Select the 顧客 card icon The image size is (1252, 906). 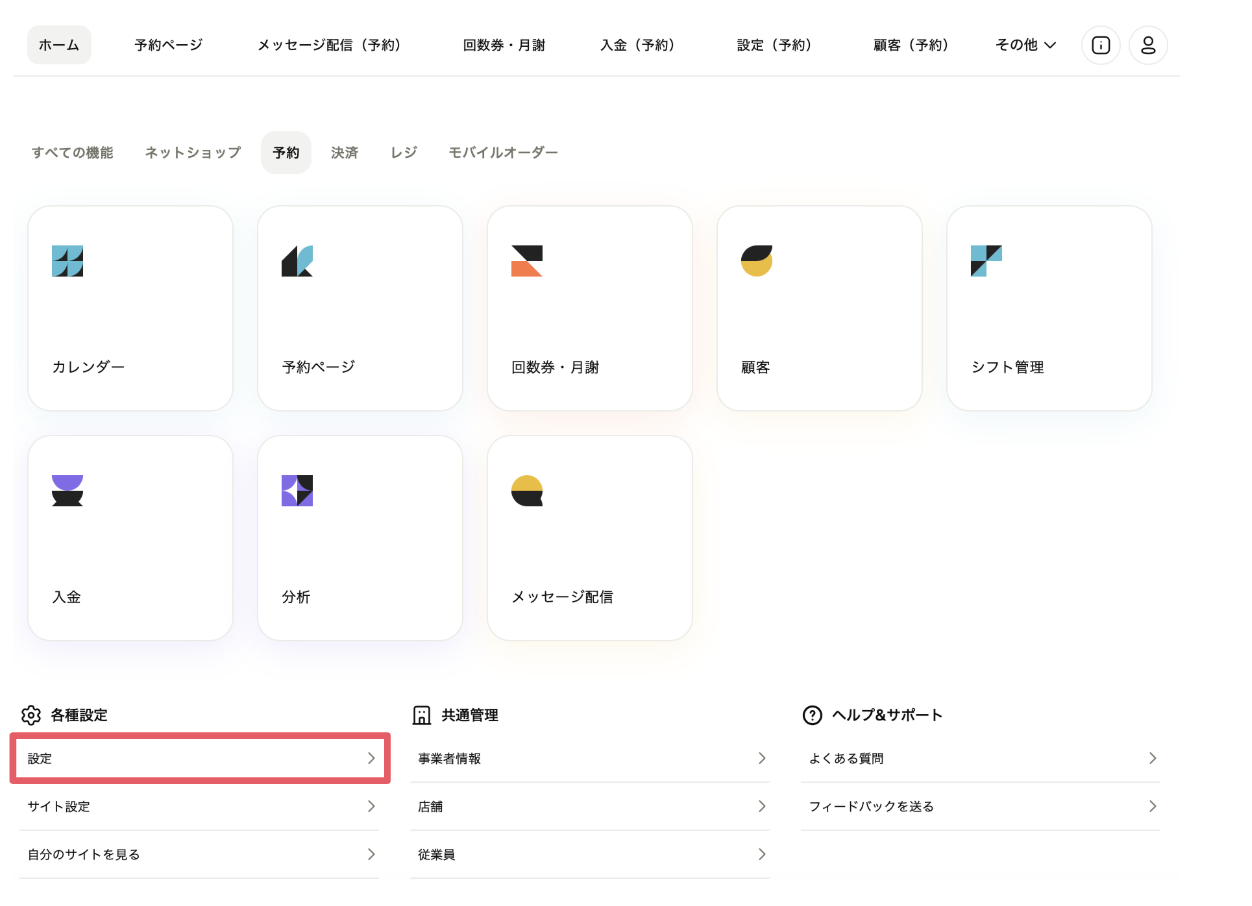[x=757, y=261]
